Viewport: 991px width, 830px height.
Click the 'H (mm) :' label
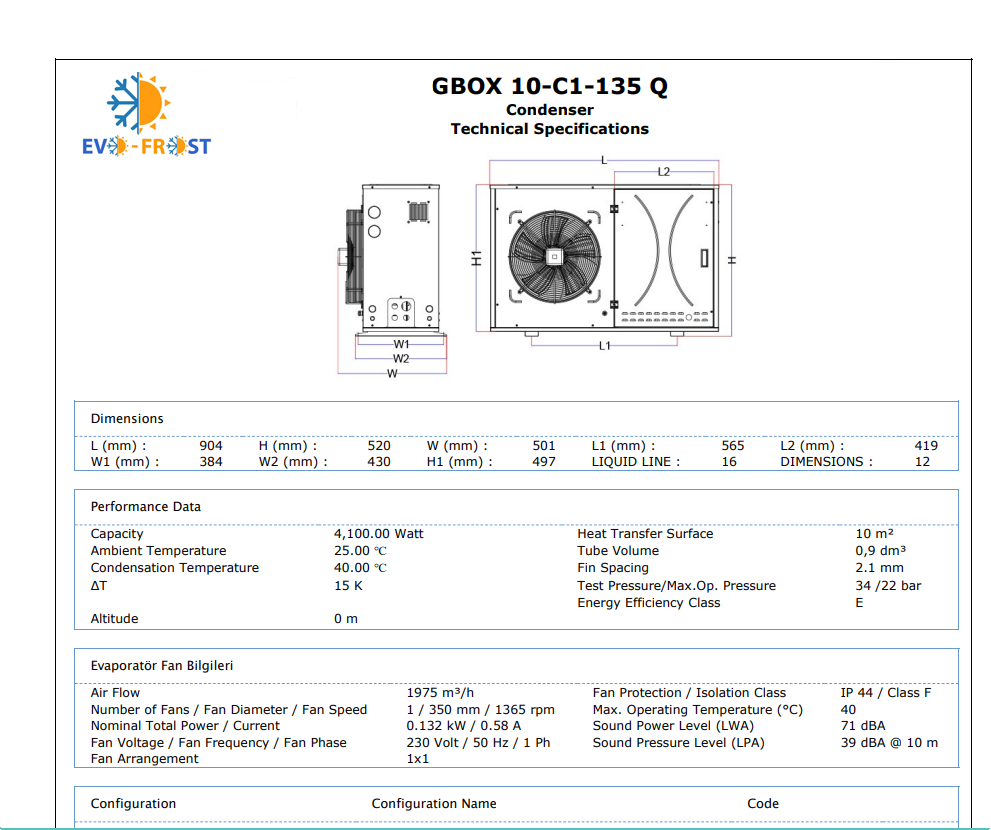click(288, 446)
